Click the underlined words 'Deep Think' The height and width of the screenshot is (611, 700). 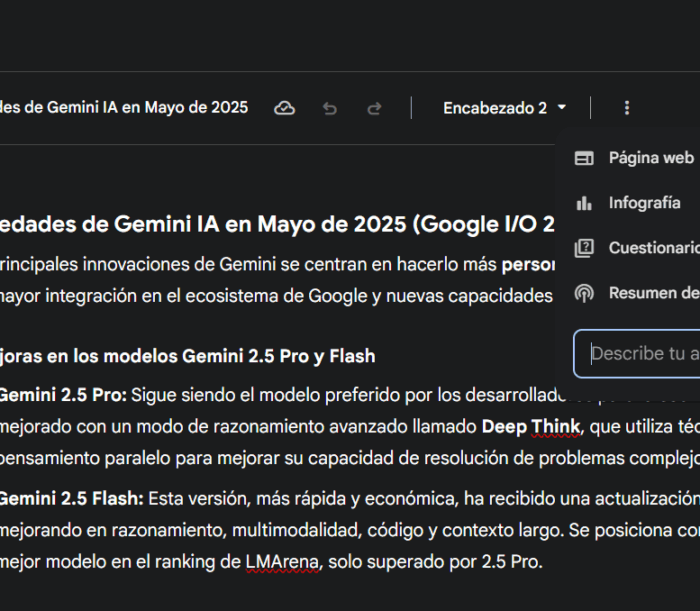[x=531, y=427]
